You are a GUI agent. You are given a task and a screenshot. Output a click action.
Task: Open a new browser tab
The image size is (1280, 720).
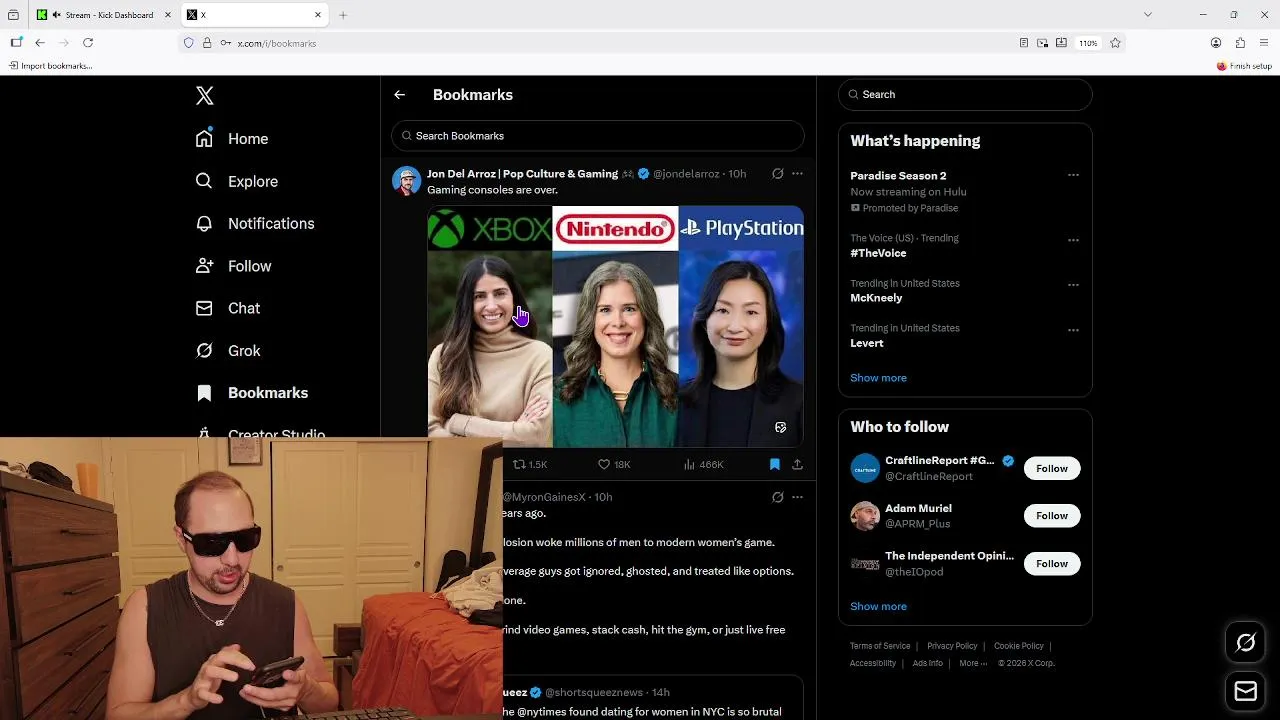(343, 15)
